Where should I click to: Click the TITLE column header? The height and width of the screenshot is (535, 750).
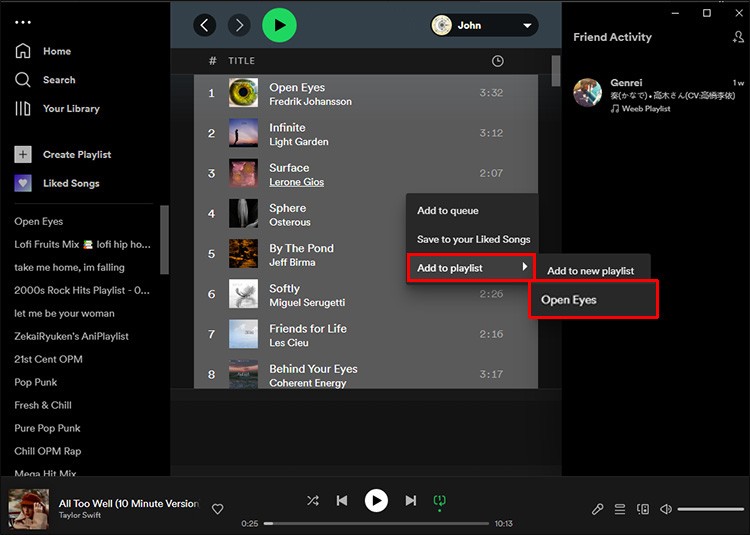point(242,61)
